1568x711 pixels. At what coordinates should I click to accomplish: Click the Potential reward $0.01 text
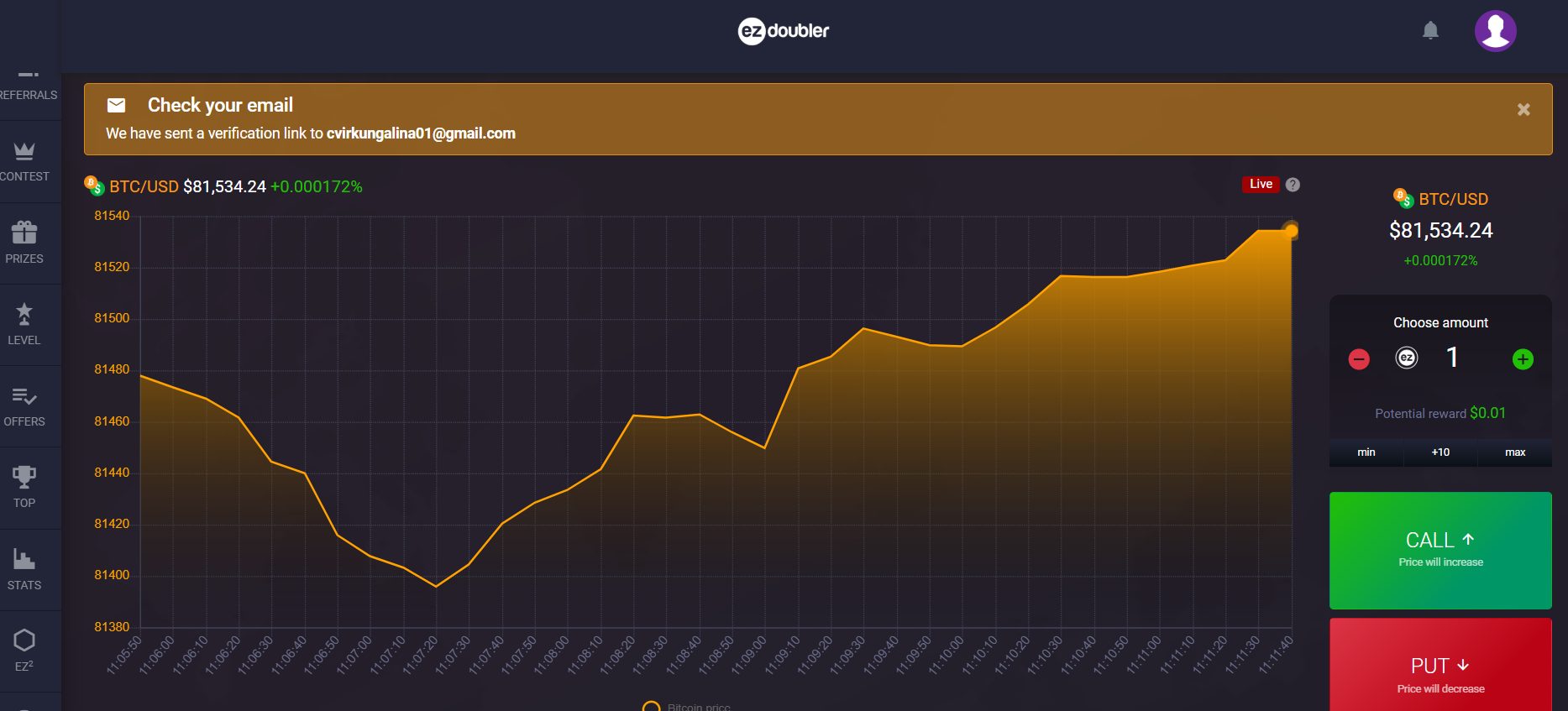[1440, 413]
